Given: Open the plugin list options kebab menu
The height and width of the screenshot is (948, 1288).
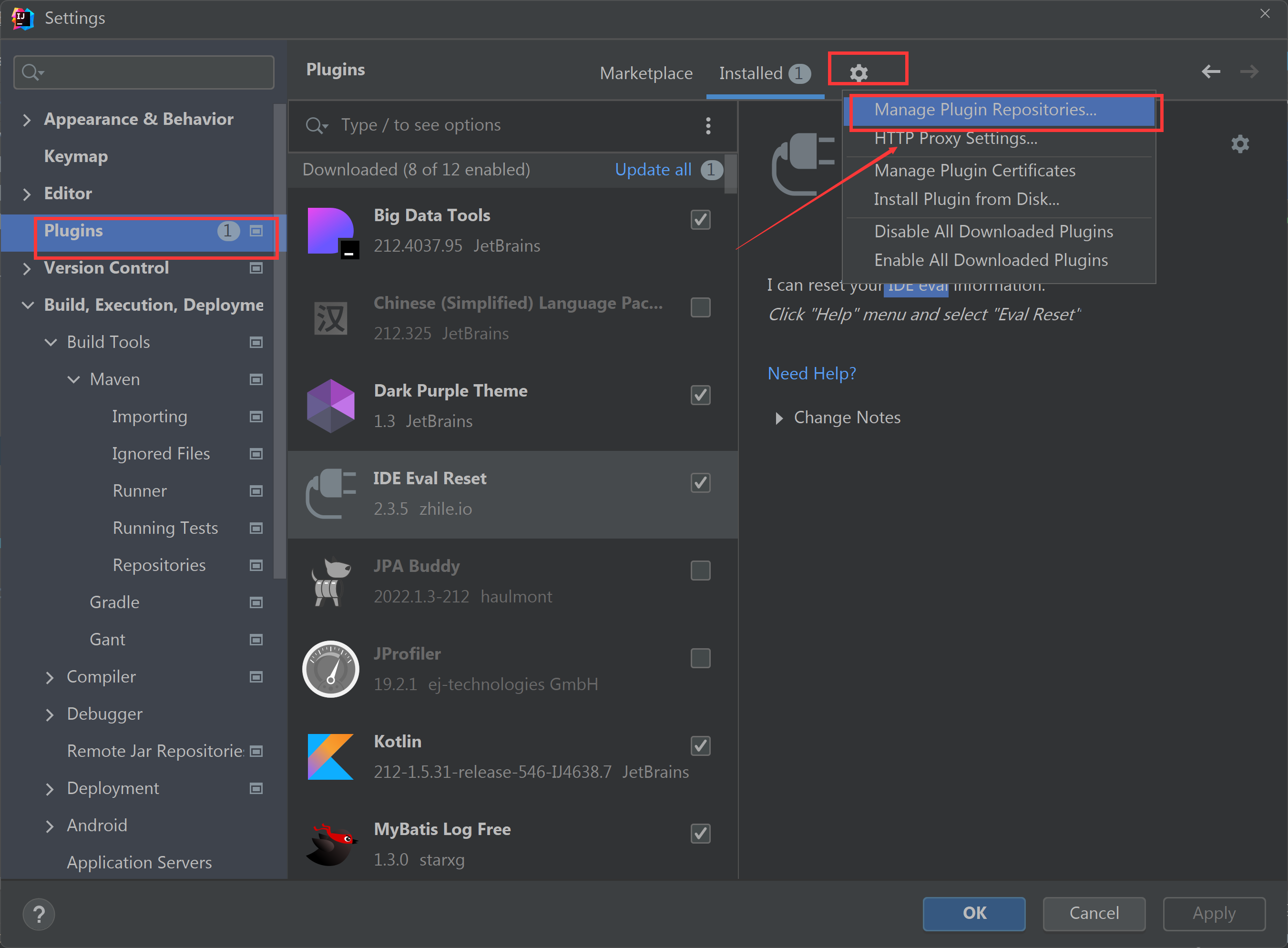Looking at the screenshot, I should (708, 125).
